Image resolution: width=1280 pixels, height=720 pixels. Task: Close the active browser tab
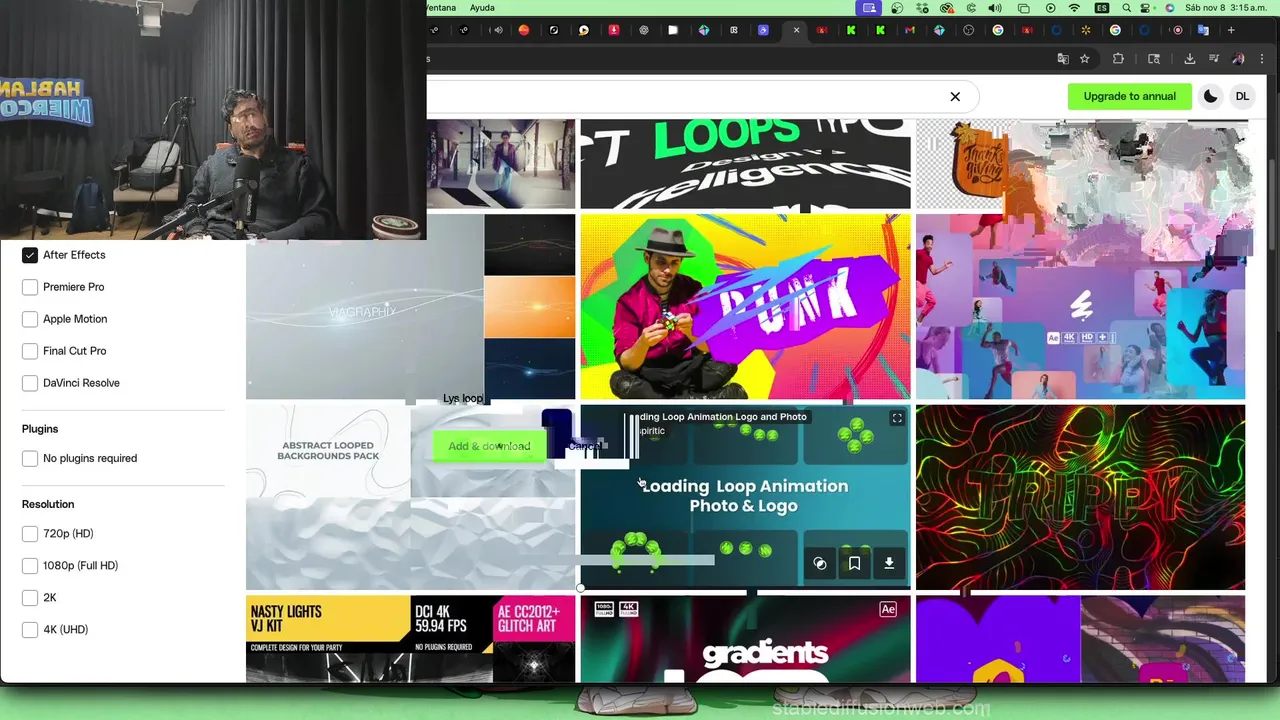796,30
